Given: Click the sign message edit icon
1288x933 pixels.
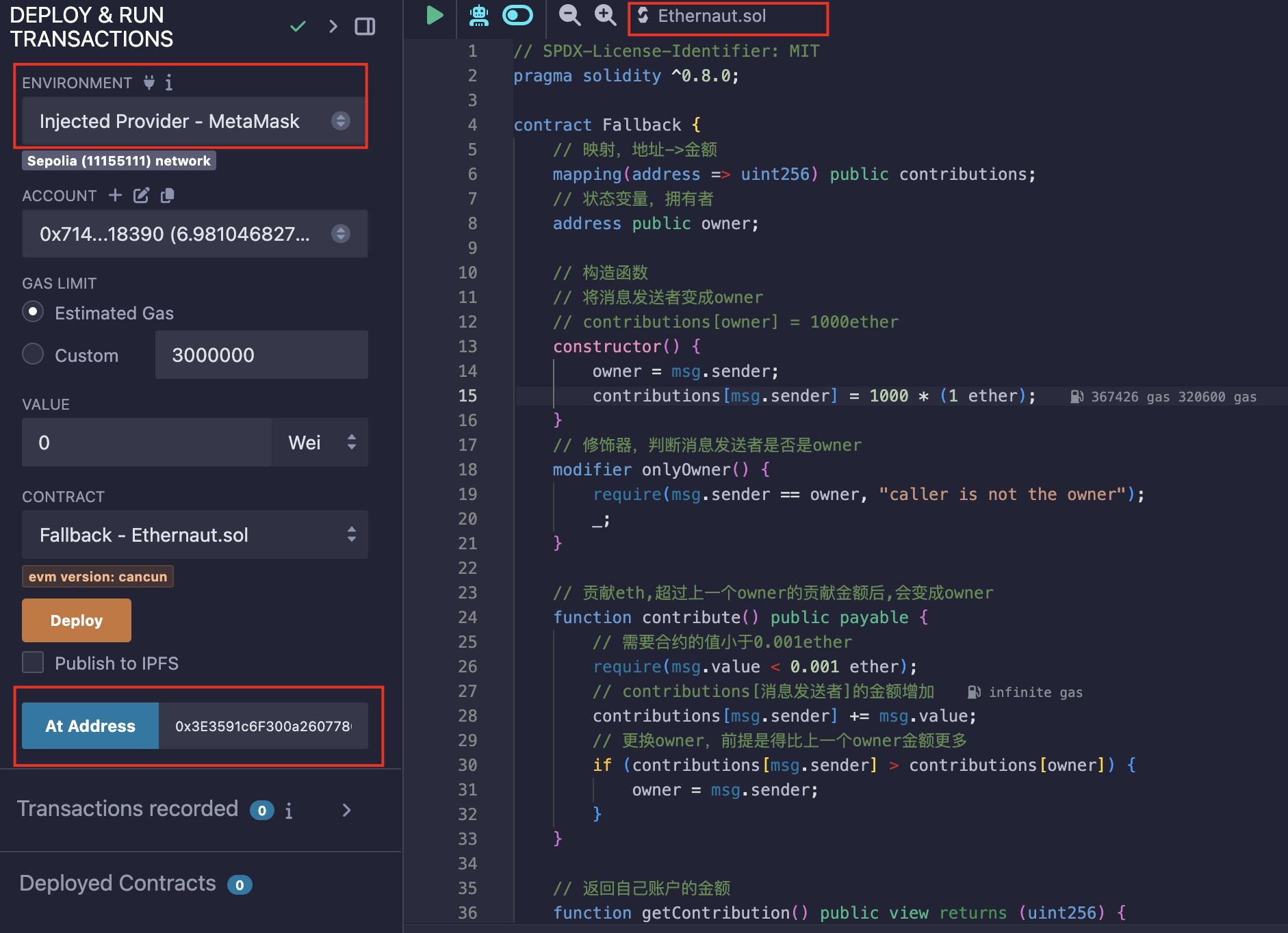Looking at the screenshot, I should pyautogui.click(x=141, y=196).
